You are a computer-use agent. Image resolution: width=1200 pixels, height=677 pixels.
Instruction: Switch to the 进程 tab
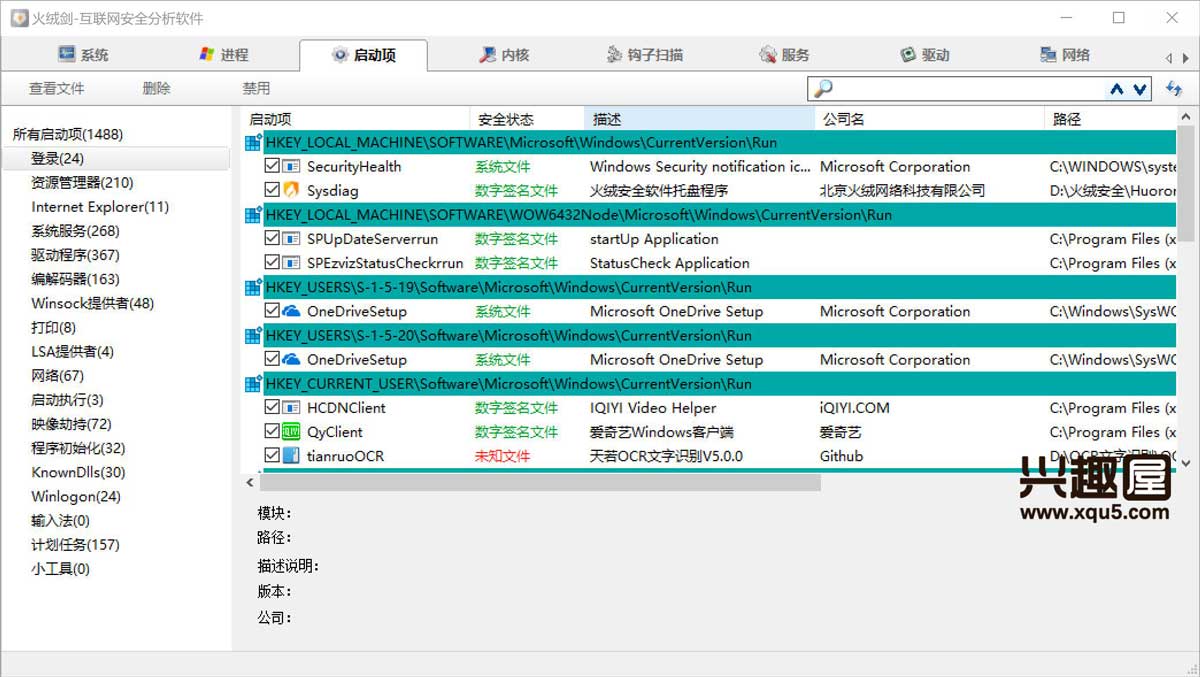click(x=223, y=55)
